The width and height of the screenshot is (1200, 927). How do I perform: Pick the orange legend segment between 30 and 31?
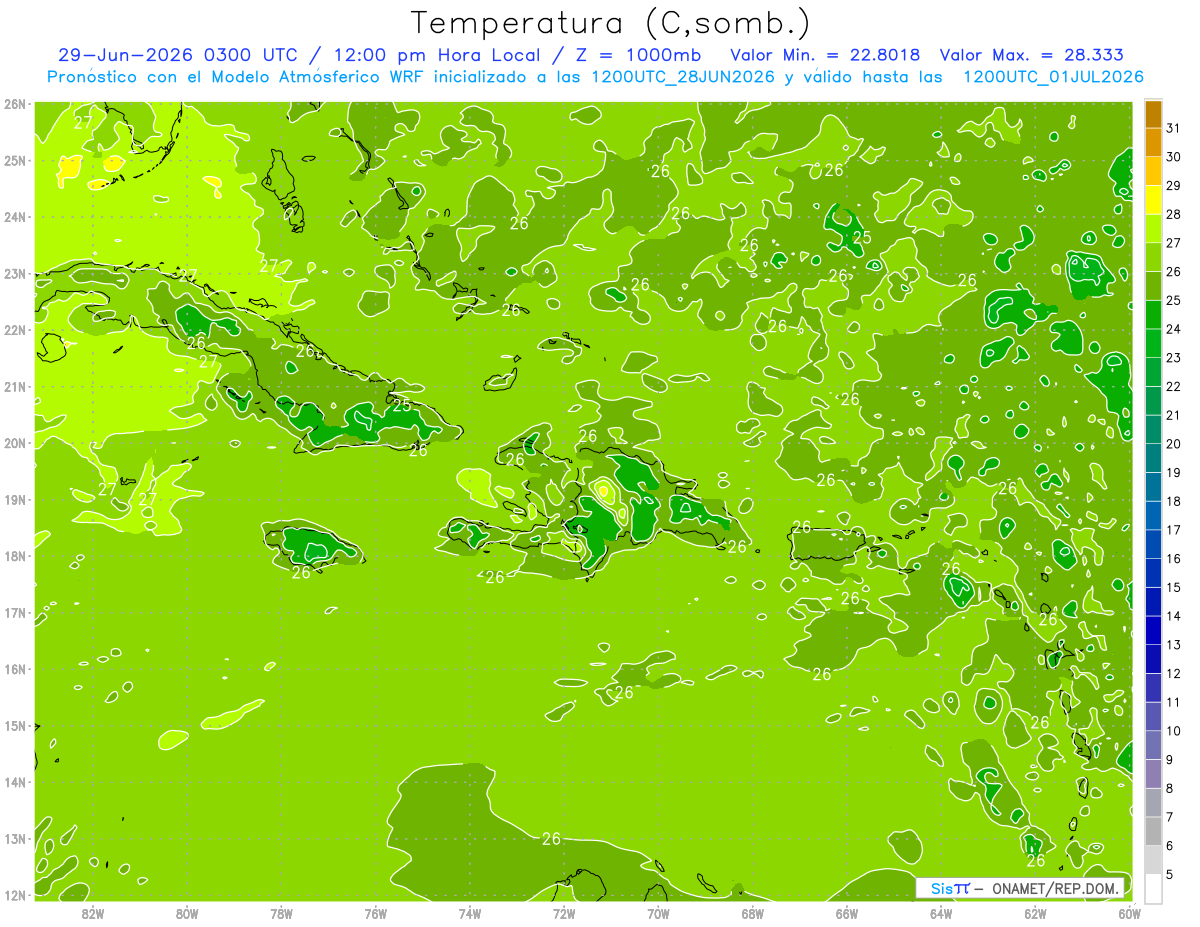[x=1153, y=142]
